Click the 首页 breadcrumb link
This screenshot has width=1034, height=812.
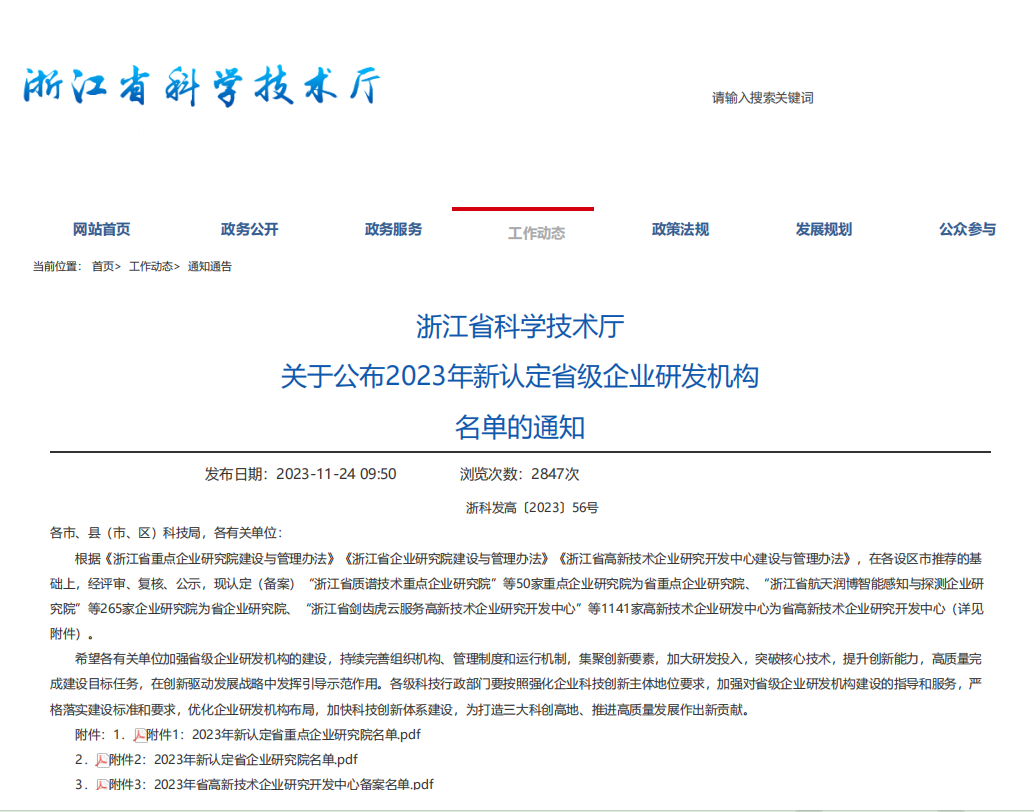[103, 266]
